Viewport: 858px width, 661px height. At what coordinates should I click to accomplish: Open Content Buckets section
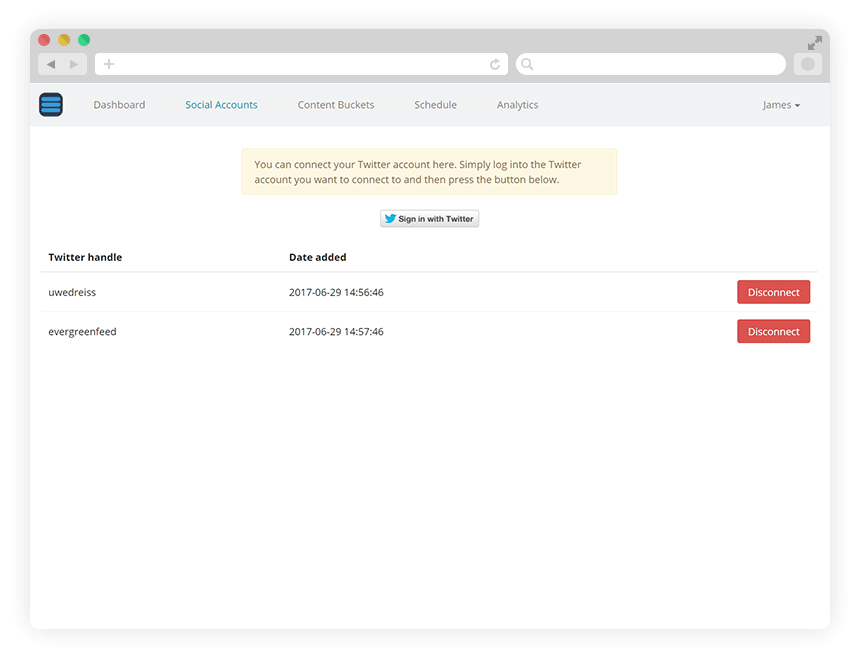(336, 105)
